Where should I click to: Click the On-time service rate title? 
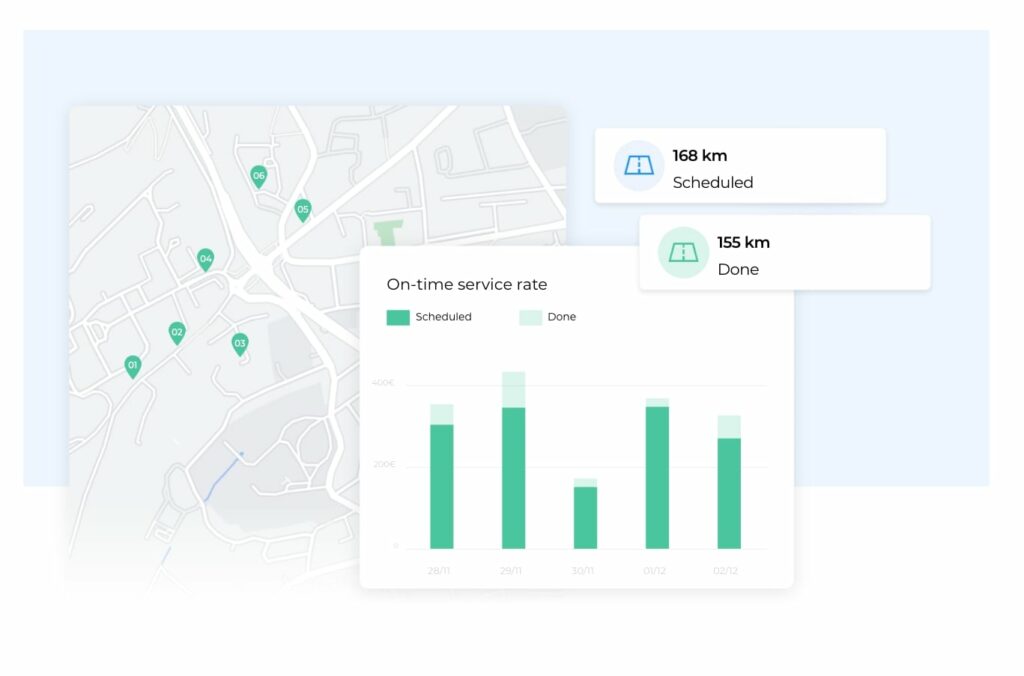(467, 285)
